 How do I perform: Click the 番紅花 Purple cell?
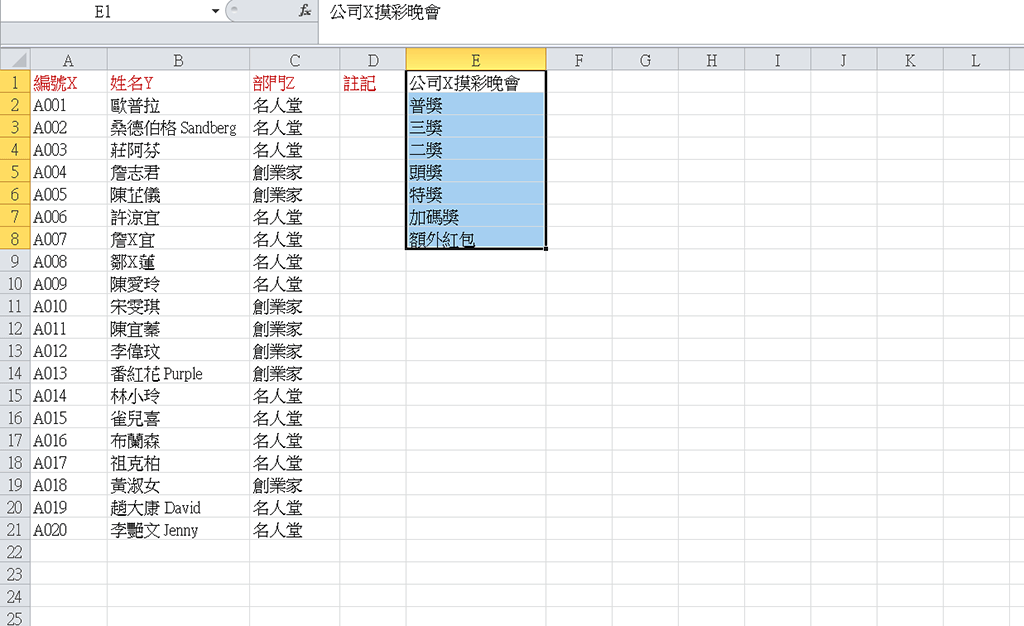click(x=178, y=374)
